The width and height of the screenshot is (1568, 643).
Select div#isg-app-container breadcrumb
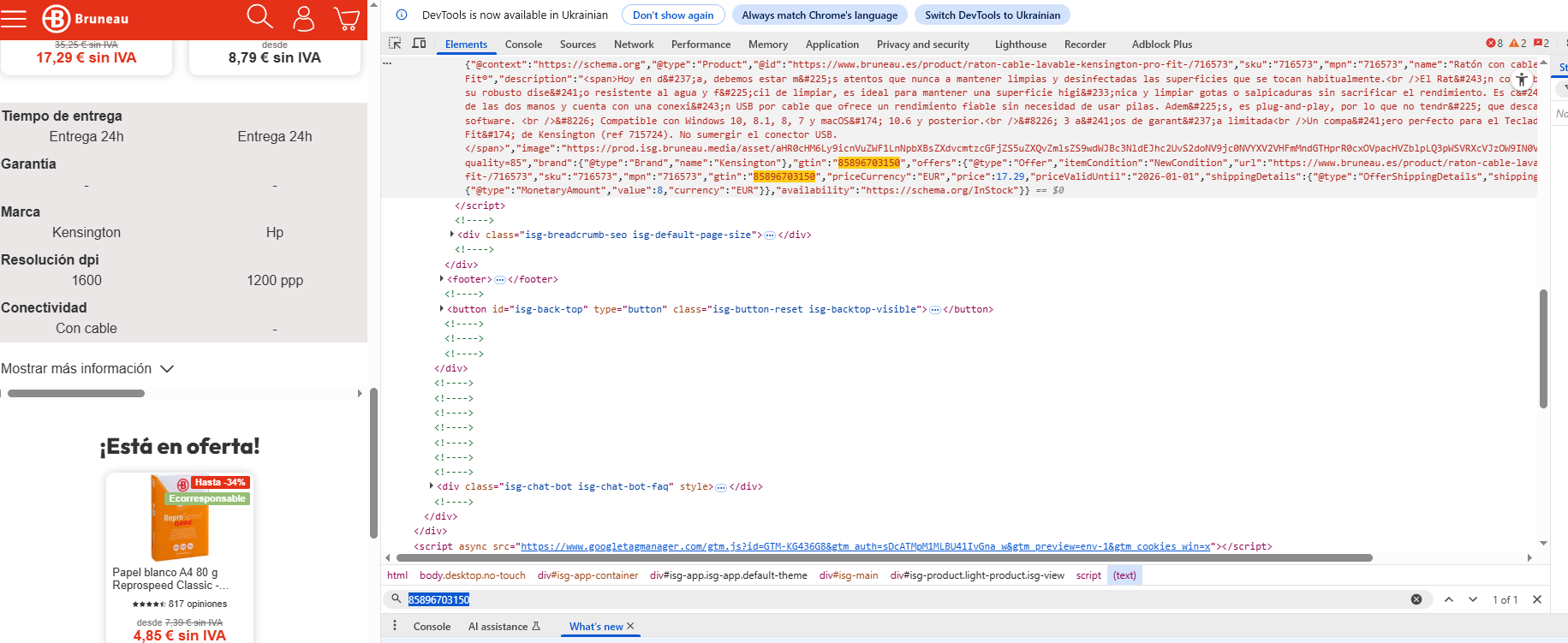[x=588, y=575]
